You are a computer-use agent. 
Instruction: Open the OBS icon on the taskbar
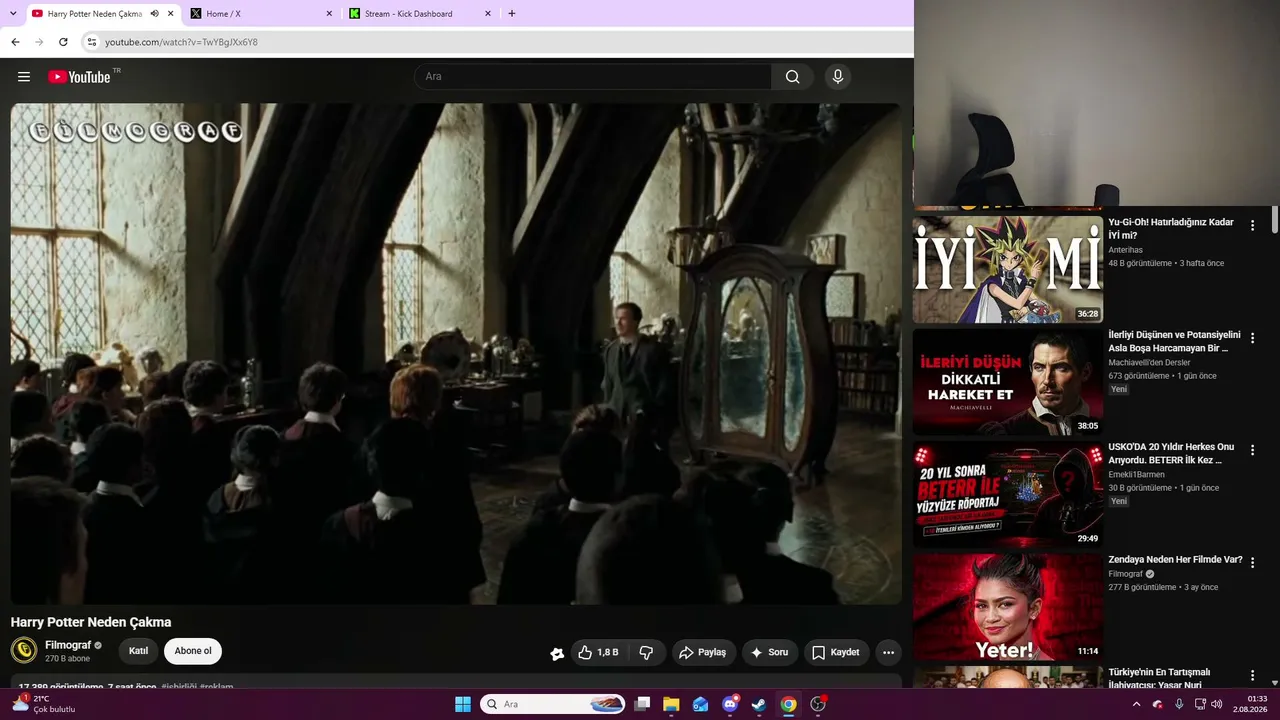coord(818,704)
